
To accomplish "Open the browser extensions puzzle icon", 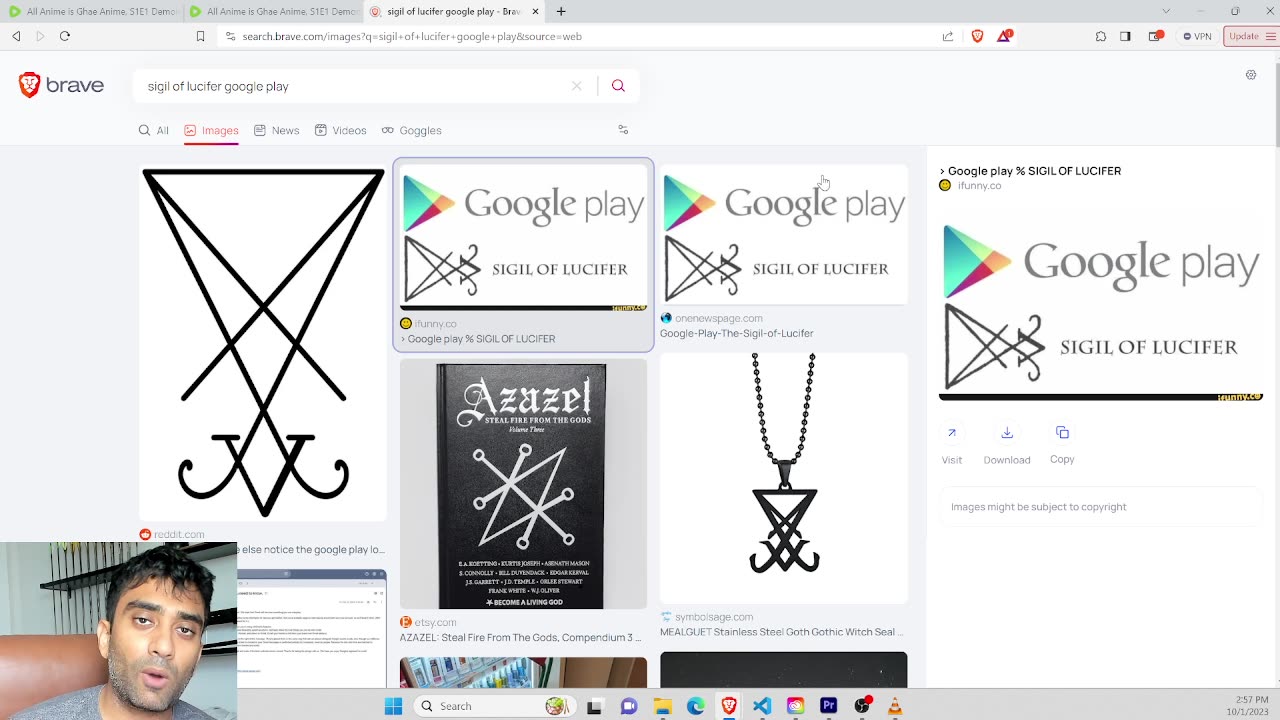I will pos(1101,36).
